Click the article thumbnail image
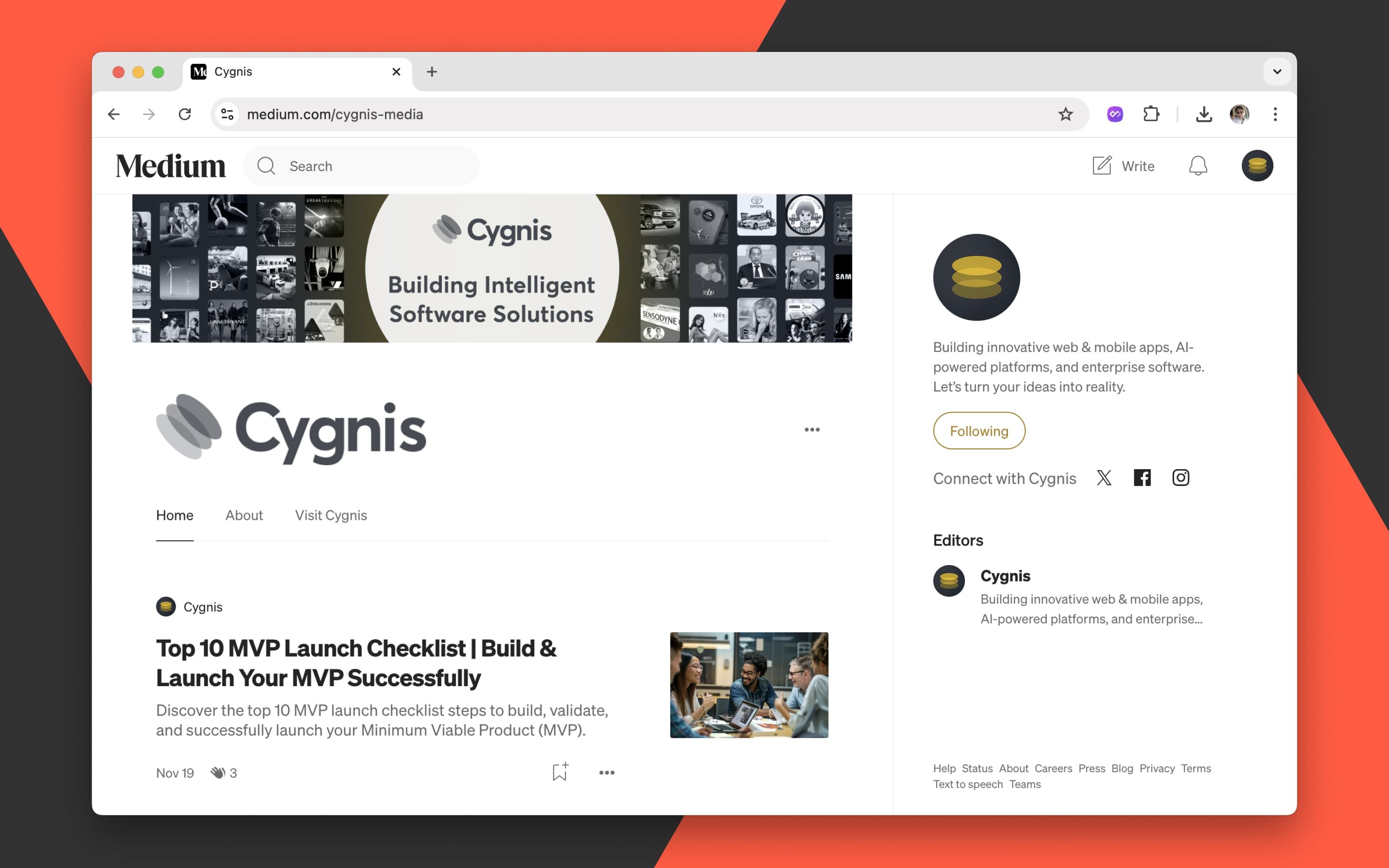The image size is (1389, 868). click(x=749, y=685)
